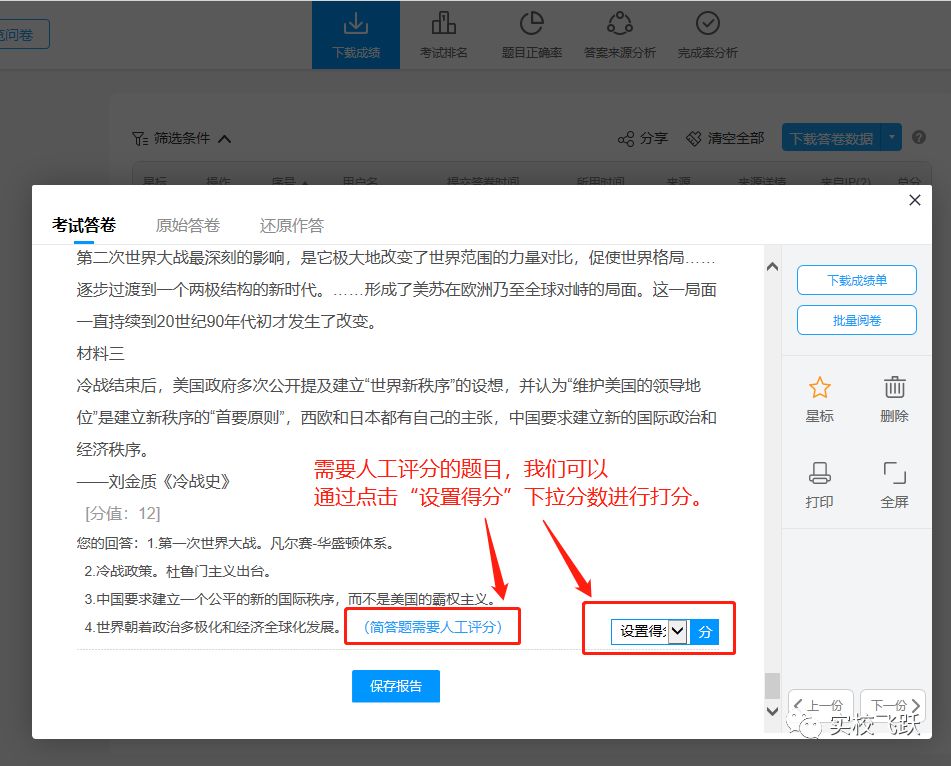951x766 pixels.
Task: Open the 考试排名 exam ranking view
Action: [x=443, y=33]
